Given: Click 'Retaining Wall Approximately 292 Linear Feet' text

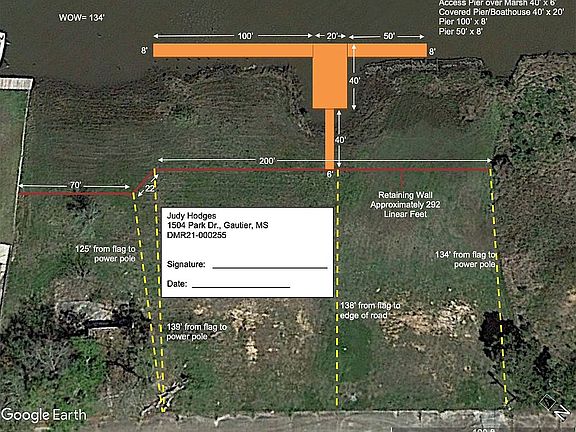Looking at the screenshot, I should [405, 205].
